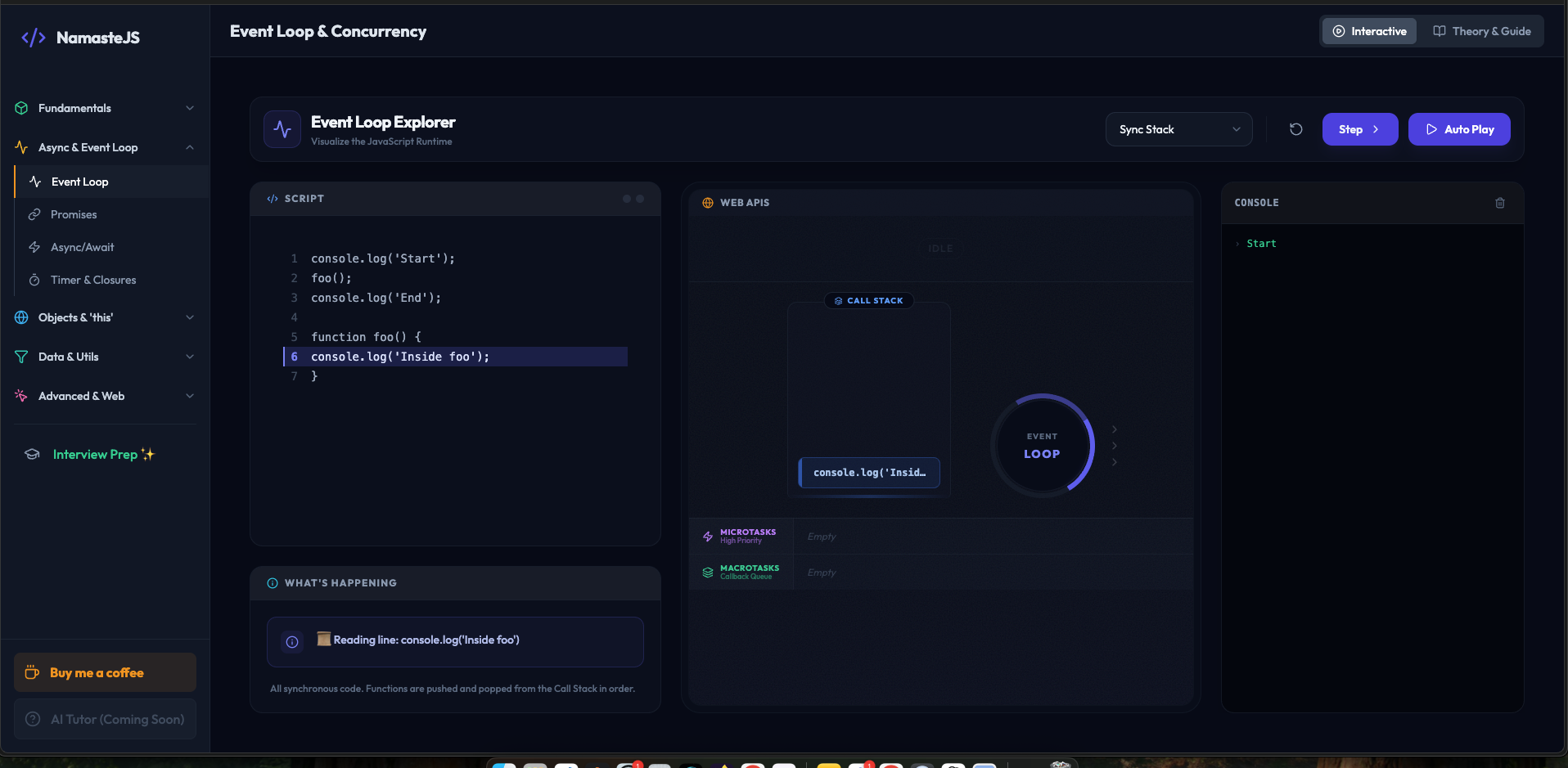
Task: Click the console.log('Insid… call stack frame
Action: pos(869,473)
